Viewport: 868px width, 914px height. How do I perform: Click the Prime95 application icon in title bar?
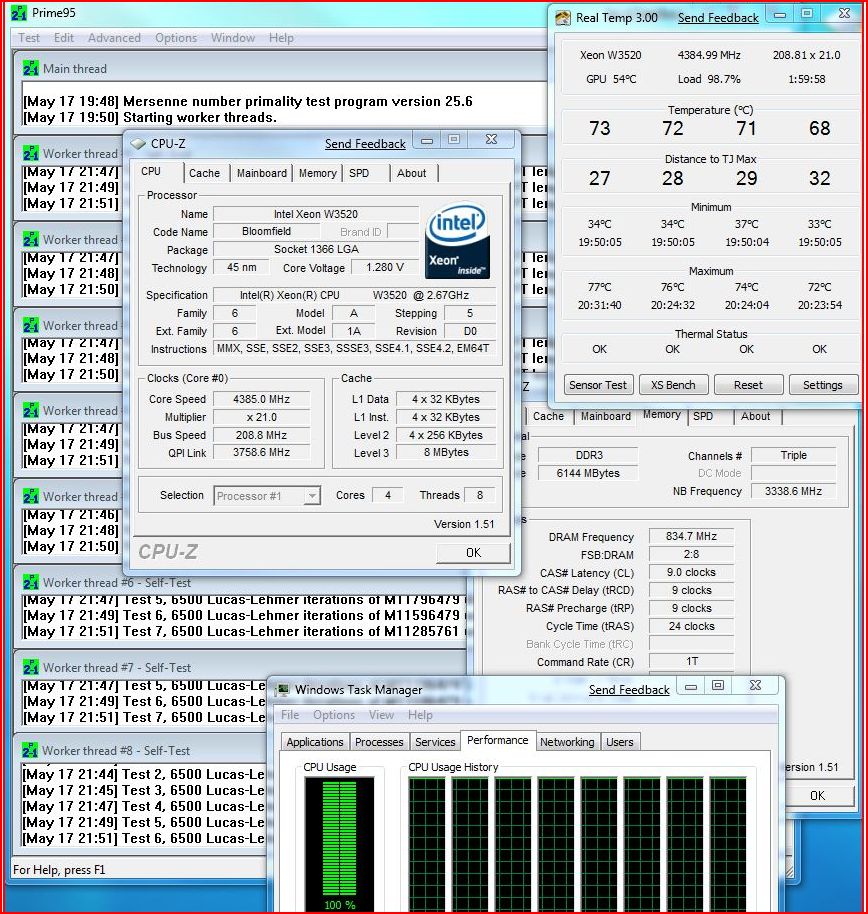pos(19,13)
